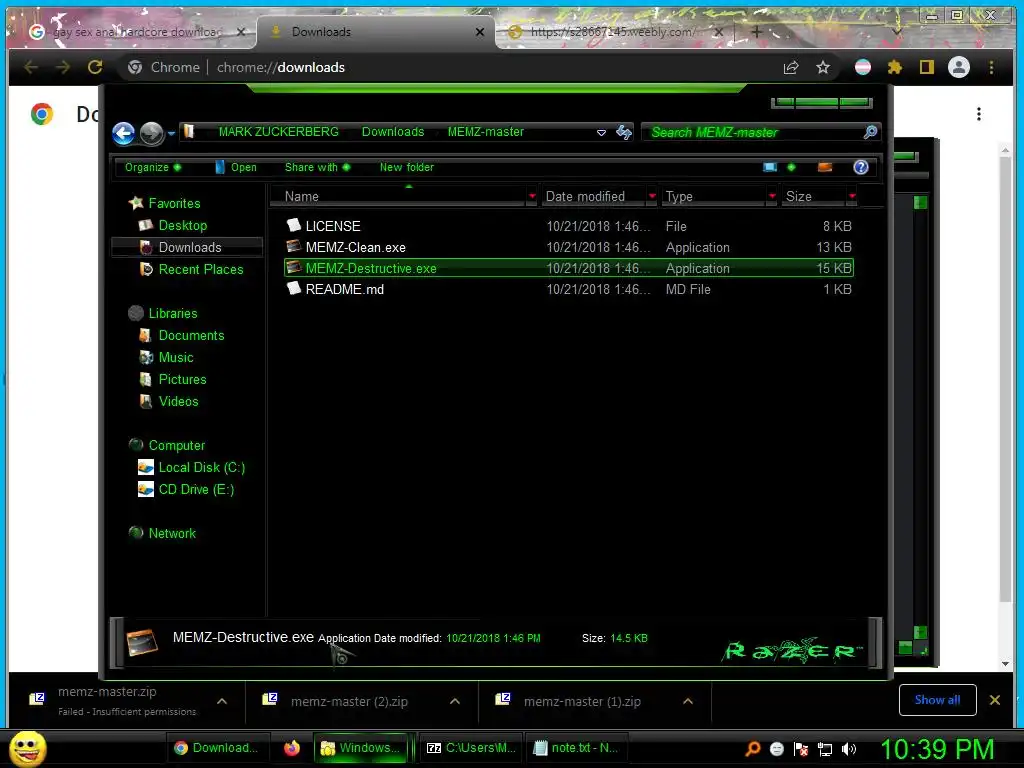1024x768 pixels.
Task: Expand memz-master (1).zip download options chevron
Action: [x=688, y=701]
